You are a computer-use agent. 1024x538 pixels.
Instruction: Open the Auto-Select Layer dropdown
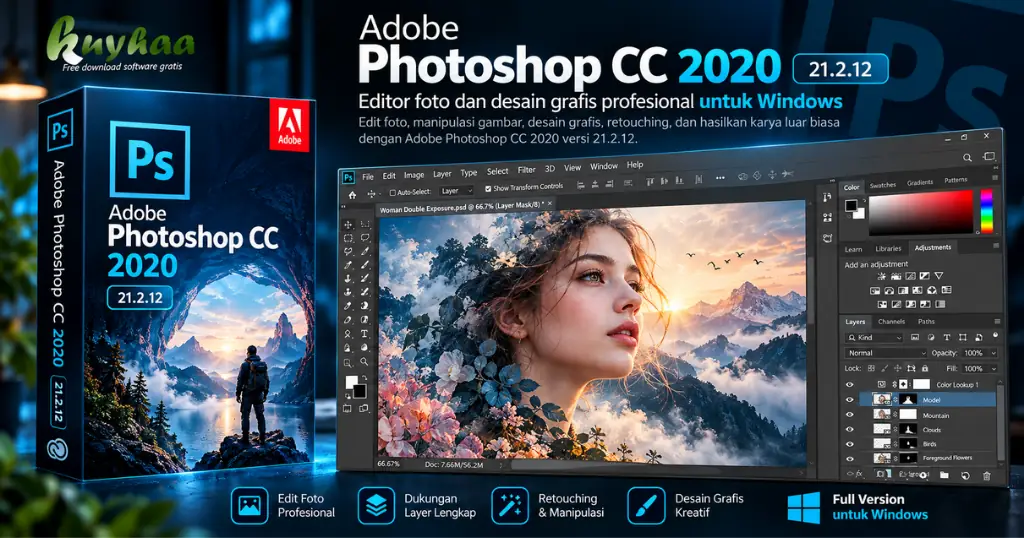pyautogui.click(x=456, y=191)
